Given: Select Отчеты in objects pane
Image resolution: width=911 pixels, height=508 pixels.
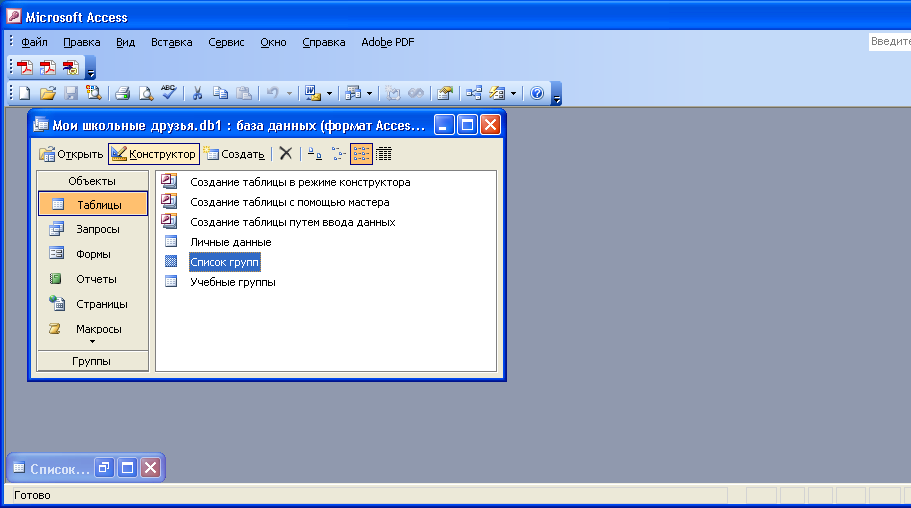Looking at the screenshot, I should [x=93, y=279].
